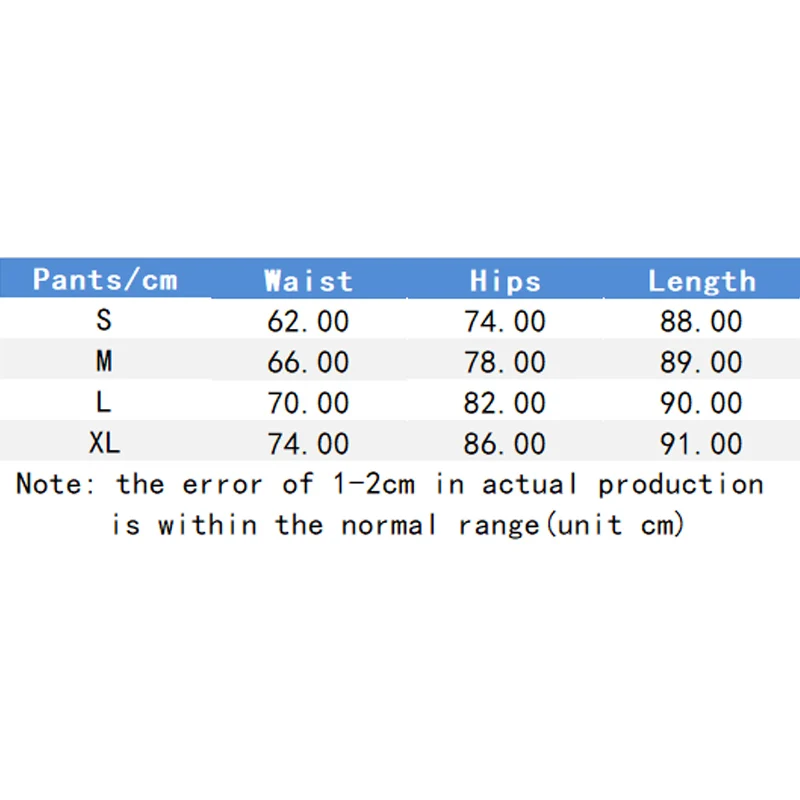Screen dimensions: 800x800
Task: Click waist value 62.00 for size S
Action: coord(308,321)
